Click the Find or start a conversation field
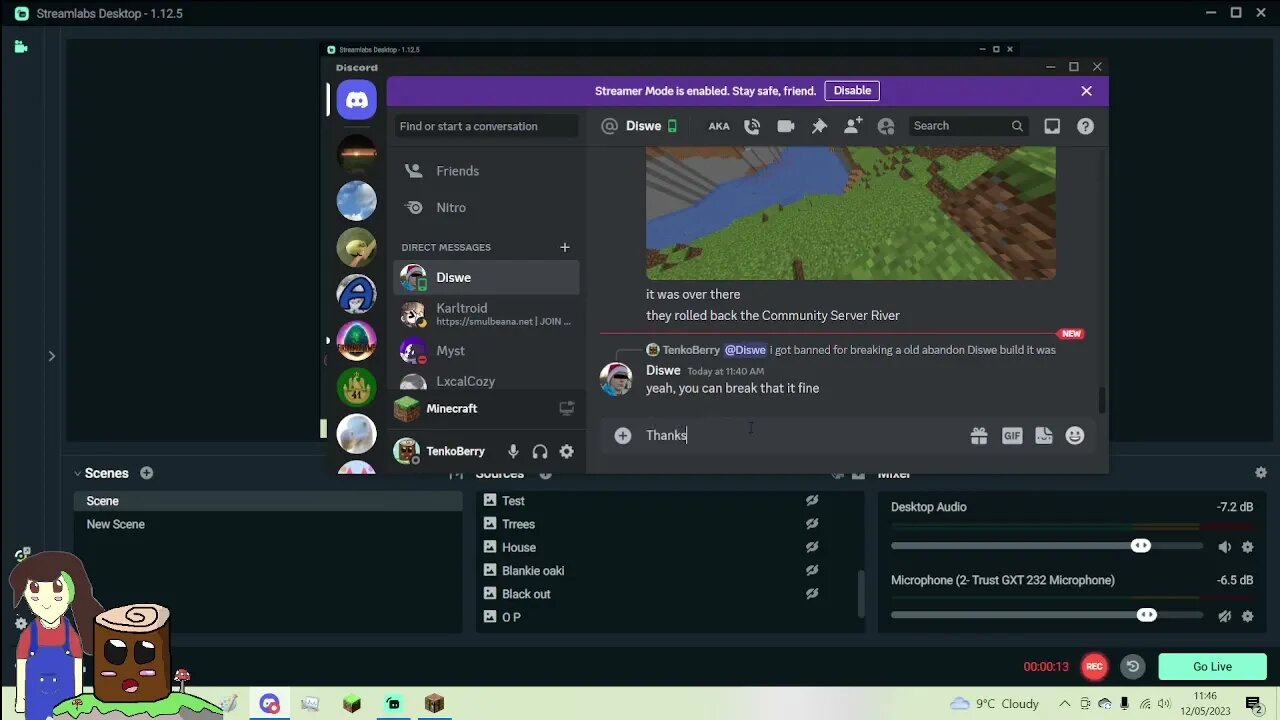This screenshot has width=1280, height=720. coord(487,126)
